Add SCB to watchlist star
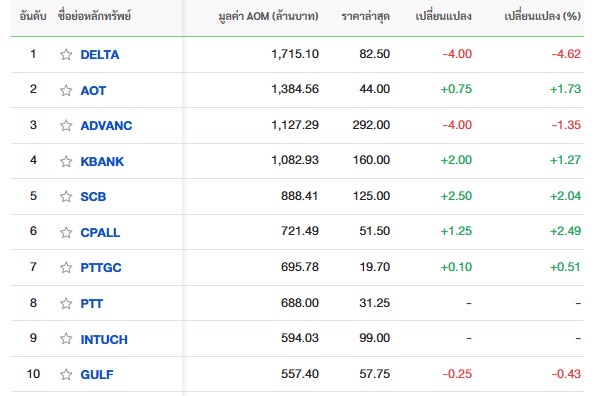This screenshot has width=602, height=396. point(66,197)
